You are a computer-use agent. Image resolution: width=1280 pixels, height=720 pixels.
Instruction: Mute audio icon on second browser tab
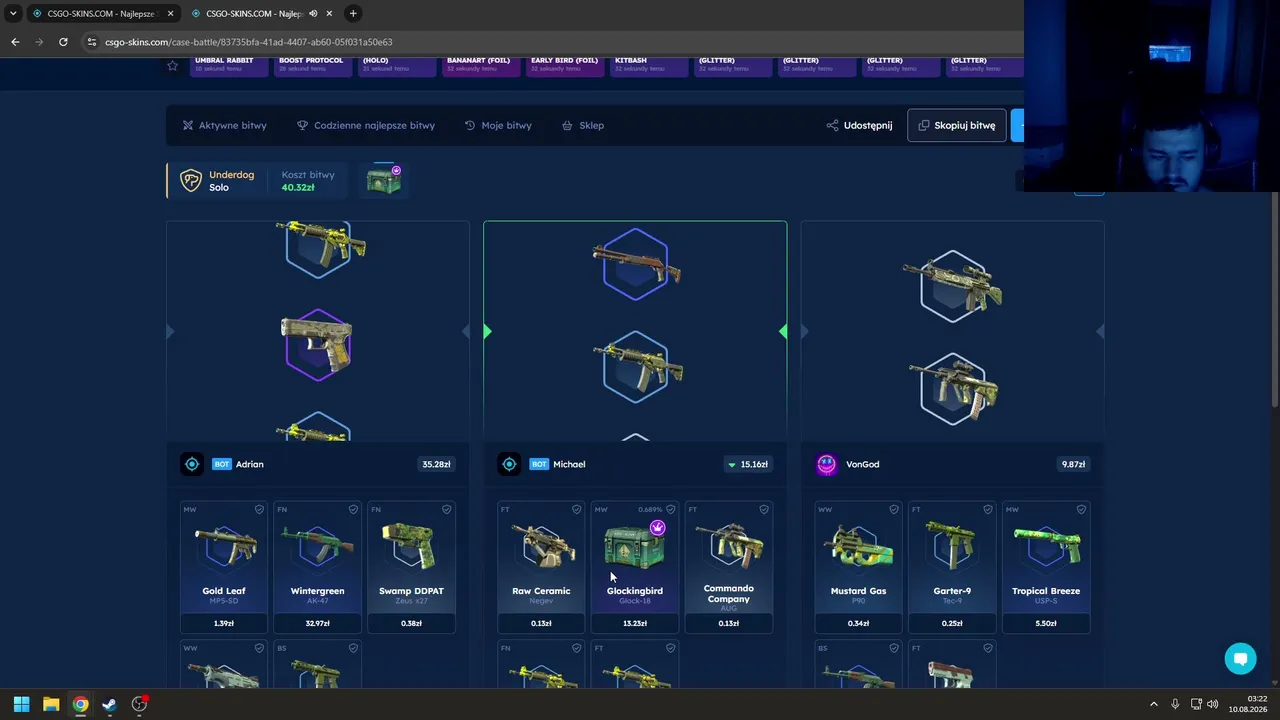[x=313, y=13]
